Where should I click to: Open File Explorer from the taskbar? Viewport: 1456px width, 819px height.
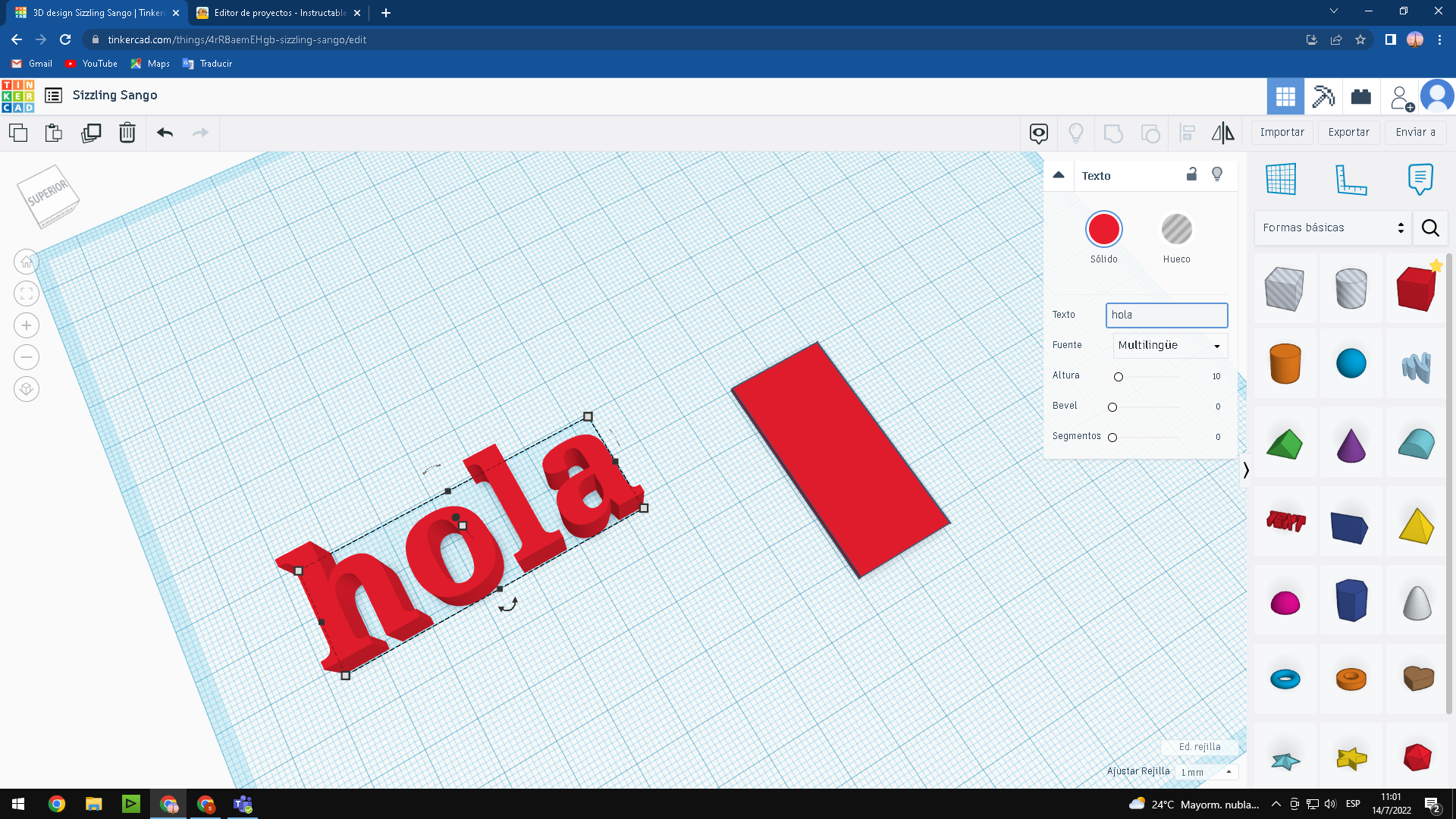(x=94, y=804)
